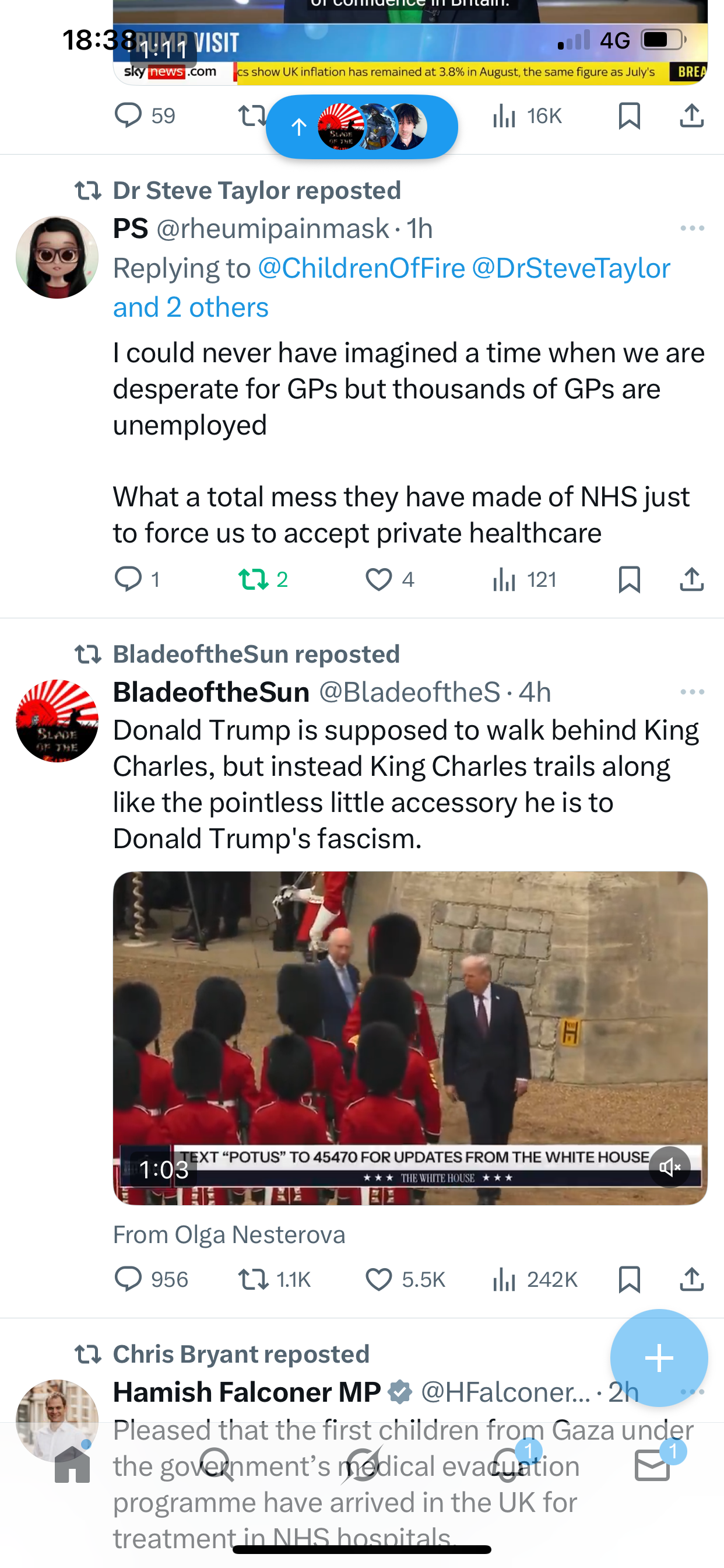Jump to new posts pill
Image resolution: width=724 pixels, height=1568 pixels.
click(x=361, y=127)
